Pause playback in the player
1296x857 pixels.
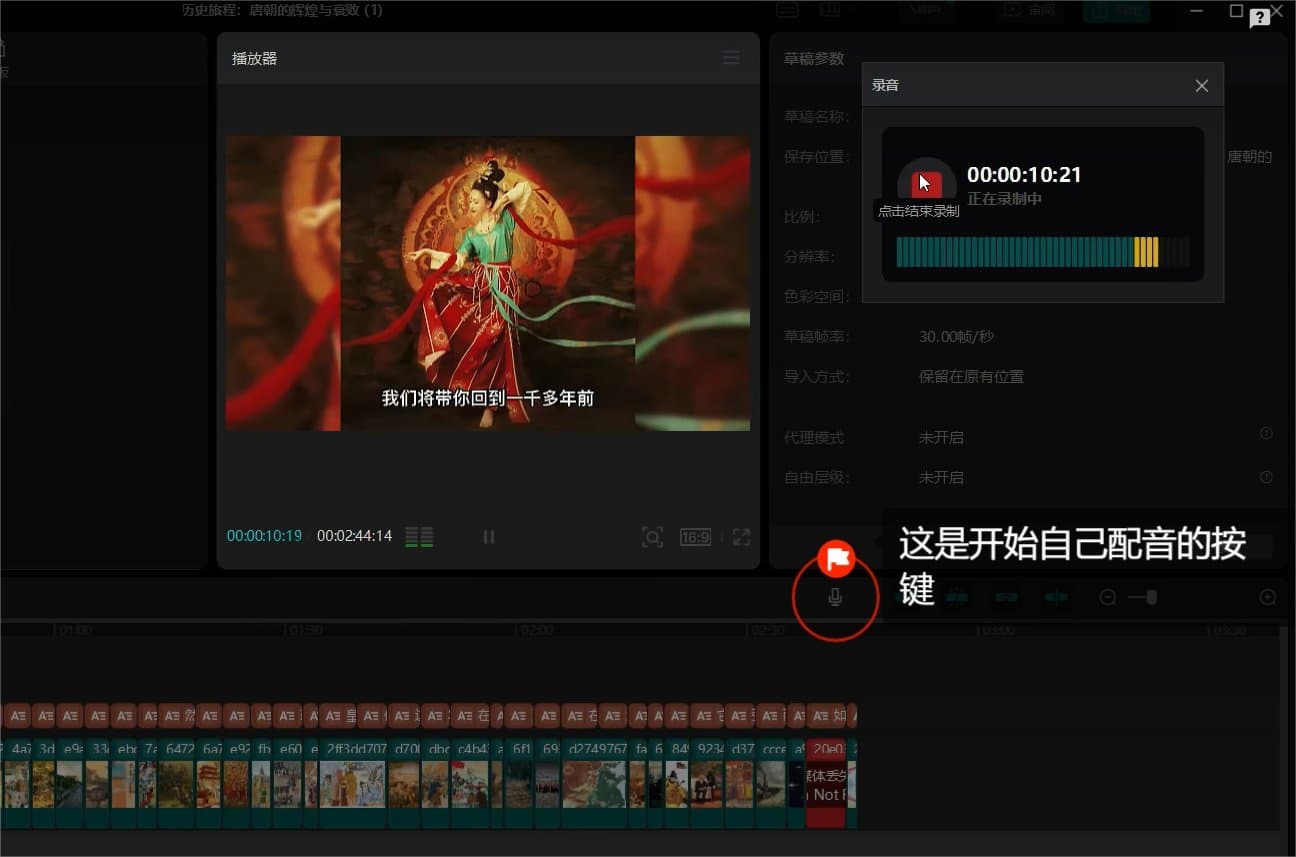[489, 537]
